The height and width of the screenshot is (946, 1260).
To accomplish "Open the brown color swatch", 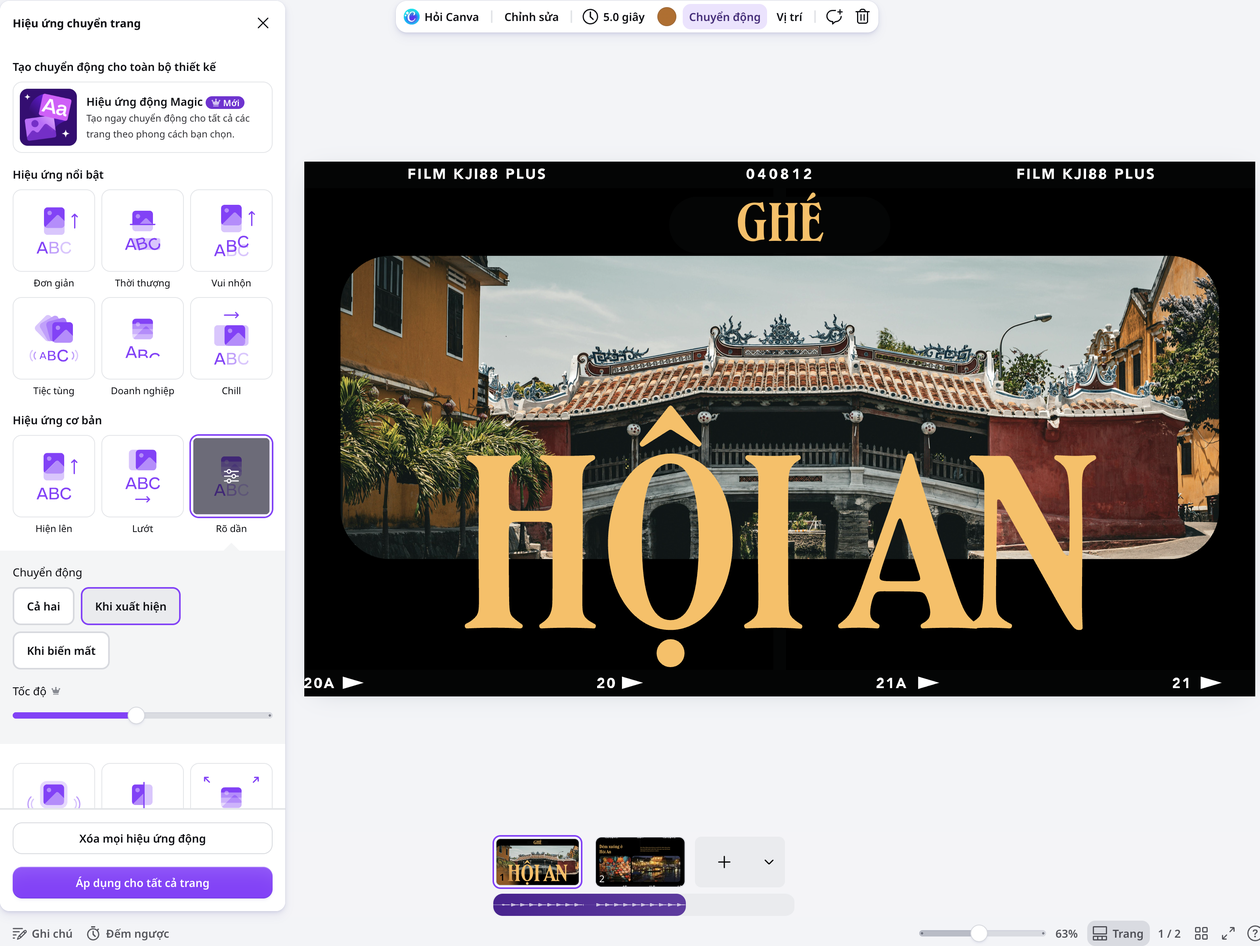I will click(667, 17).
